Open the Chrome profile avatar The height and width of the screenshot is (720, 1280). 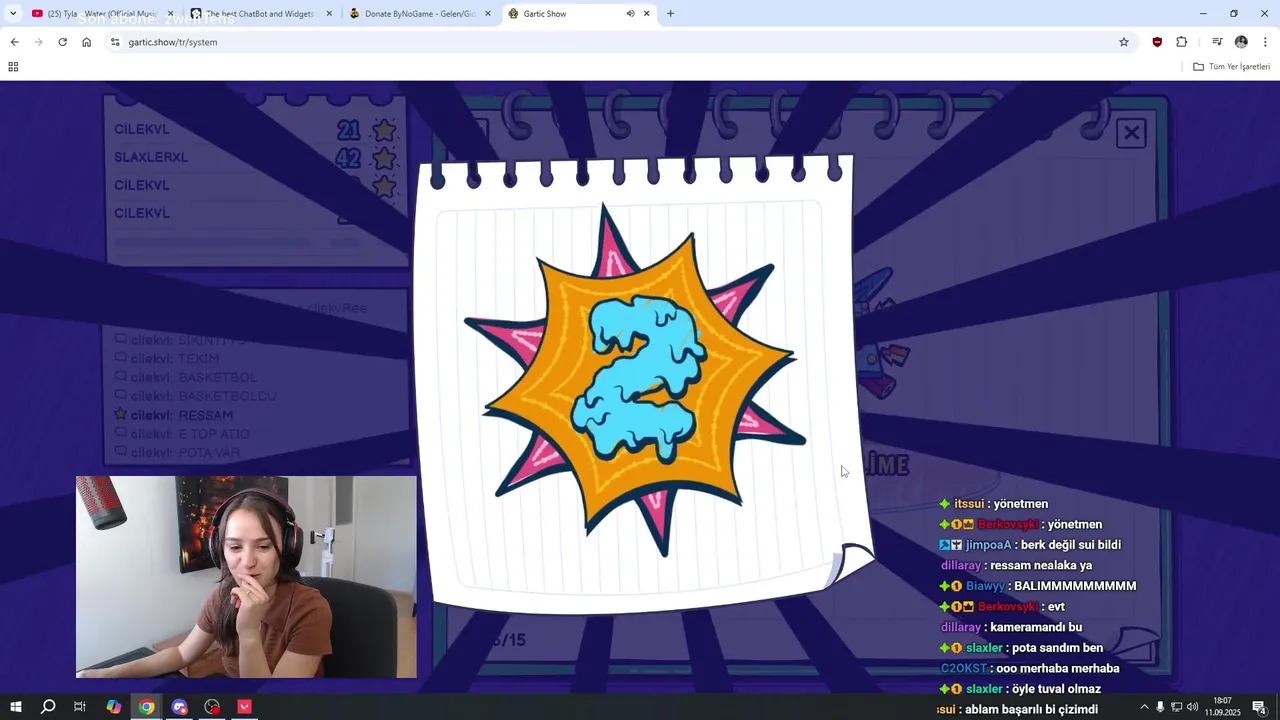pyautogui.click(x=1241, y=42)
